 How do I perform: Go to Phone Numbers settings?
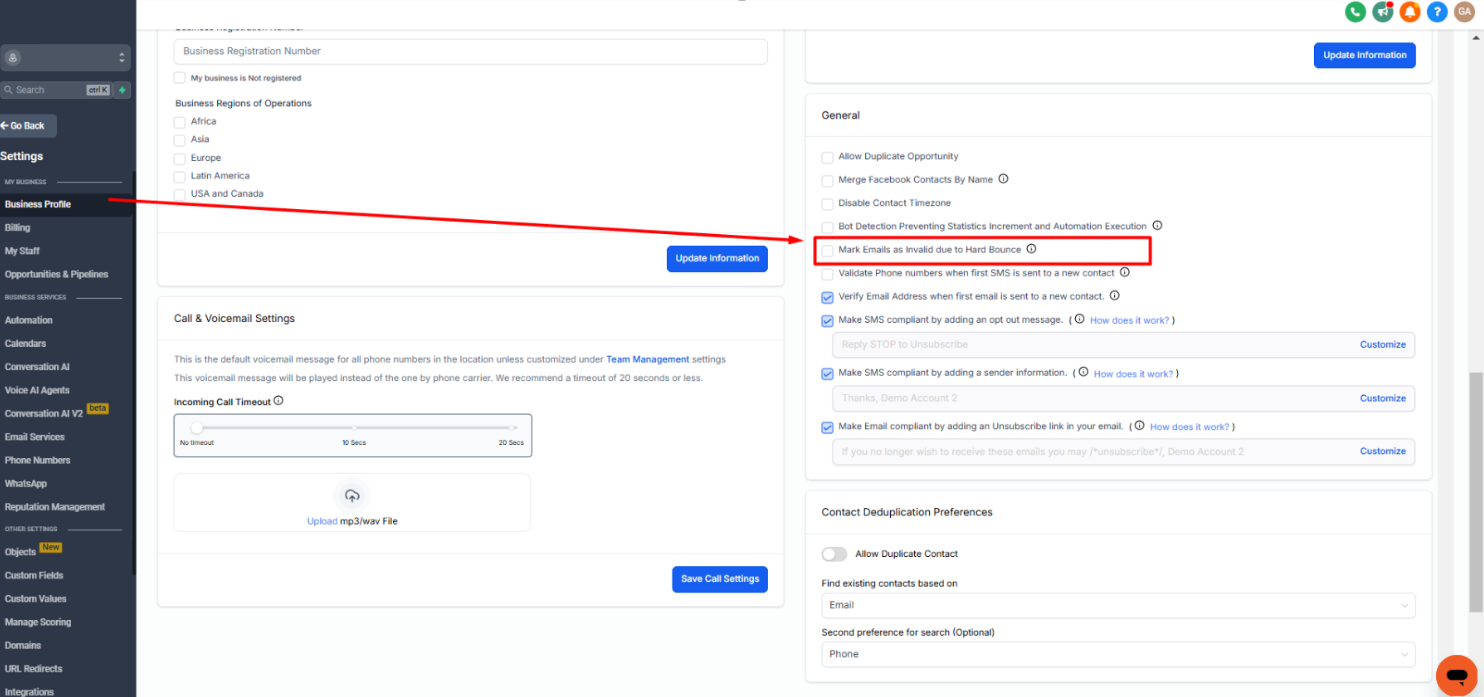point(37,460)
